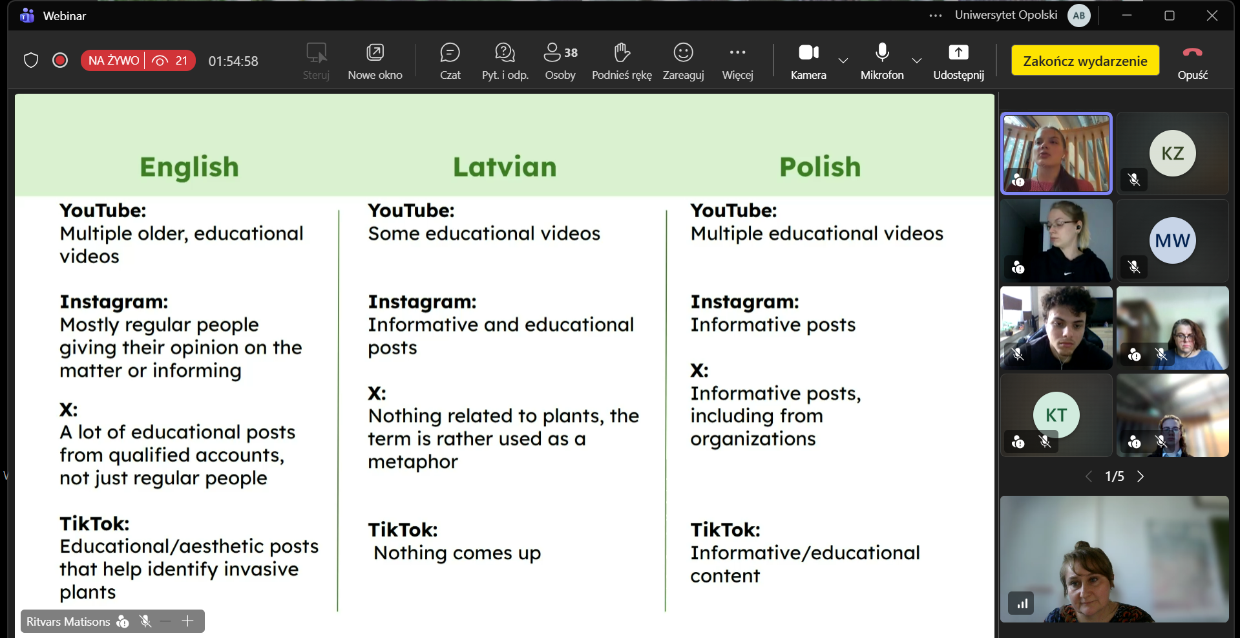
Task: Click the Latvian column heading
Action: tap(505, 166)
